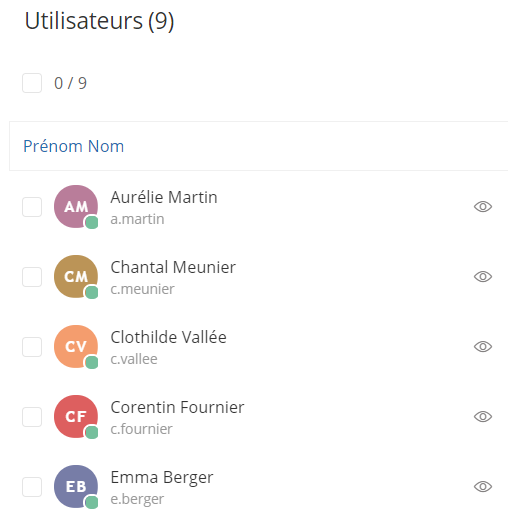Open the Aurélie Martin name link

coord(164,197)
